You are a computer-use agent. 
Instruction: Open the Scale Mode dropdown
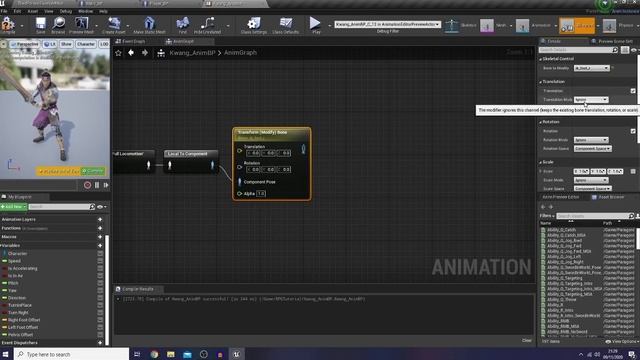[x=591, y=180]
